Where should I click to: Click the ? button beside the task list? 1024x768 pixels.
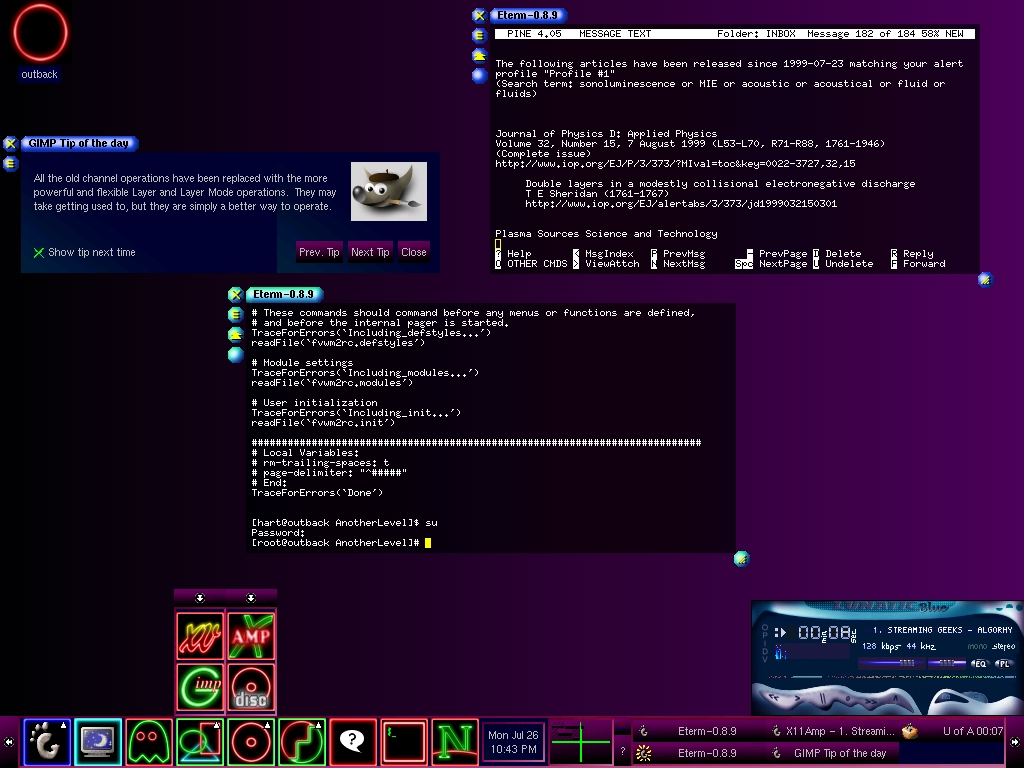coord(622,752)
